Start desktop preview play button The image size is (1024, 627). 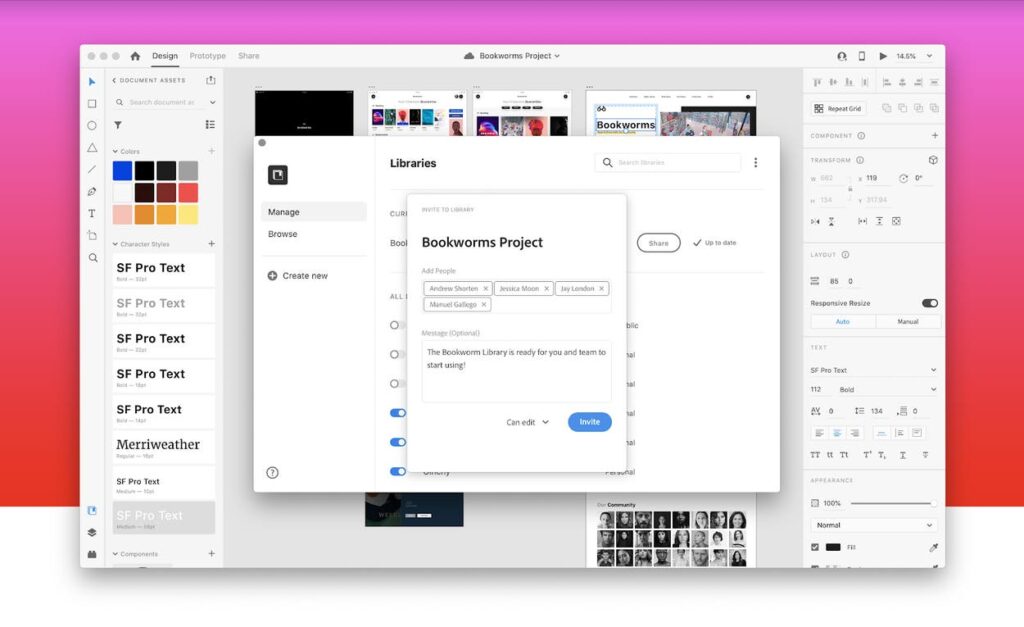(883, 56)
